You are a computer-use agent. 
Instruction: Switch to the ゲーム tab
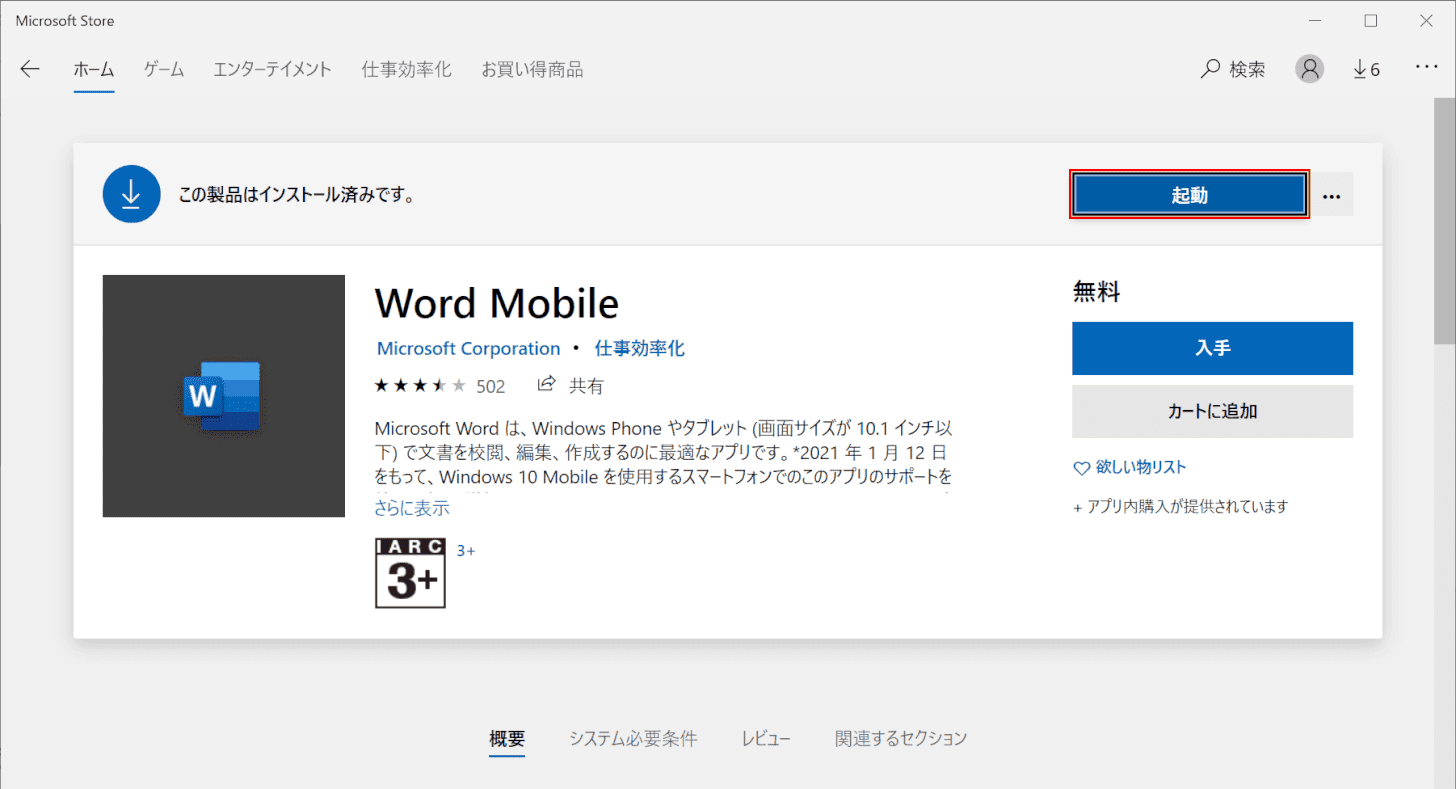click(164, 70)
